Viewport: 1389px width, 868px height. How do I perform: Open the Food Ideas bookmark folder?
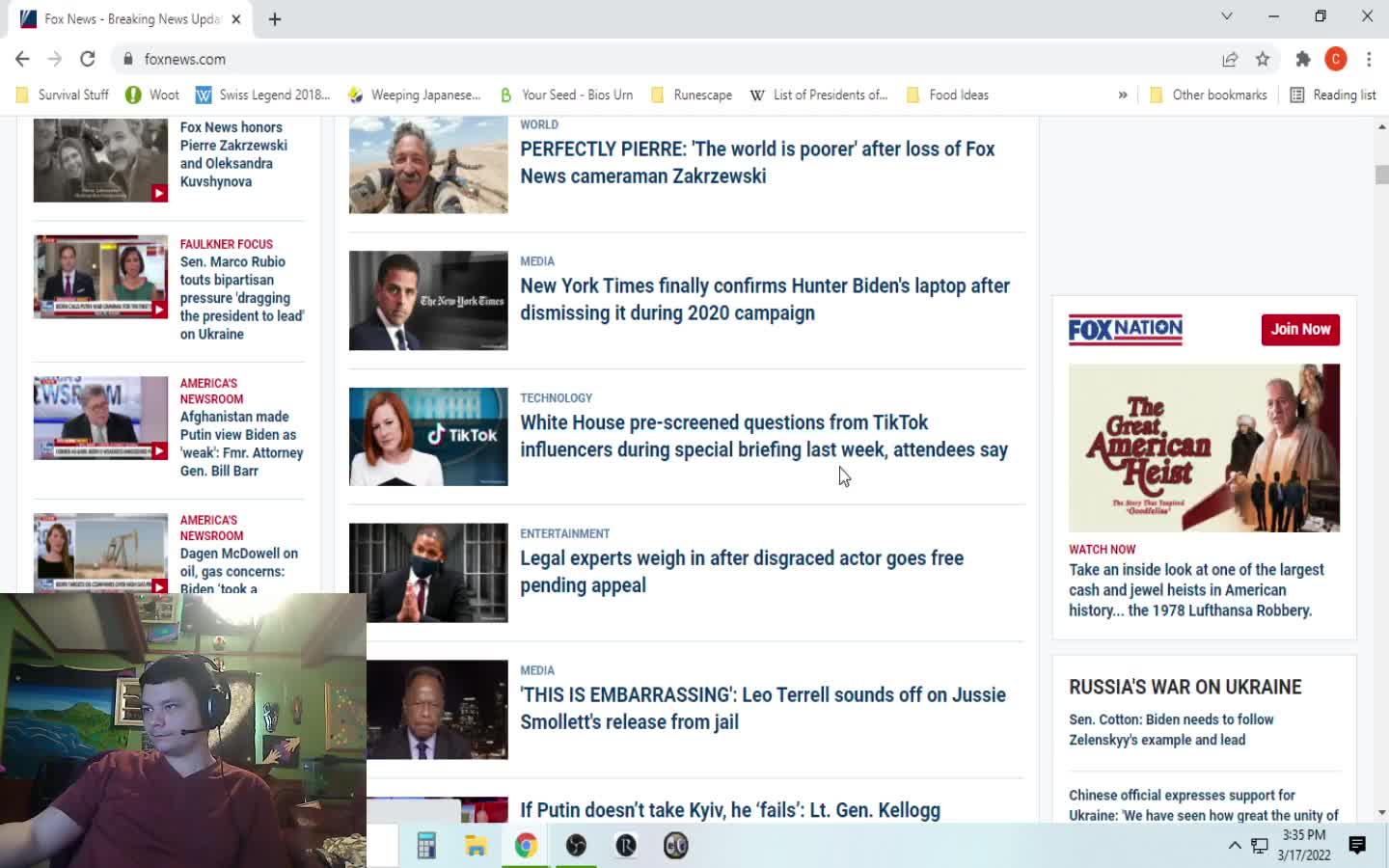(x=947, y=95)
